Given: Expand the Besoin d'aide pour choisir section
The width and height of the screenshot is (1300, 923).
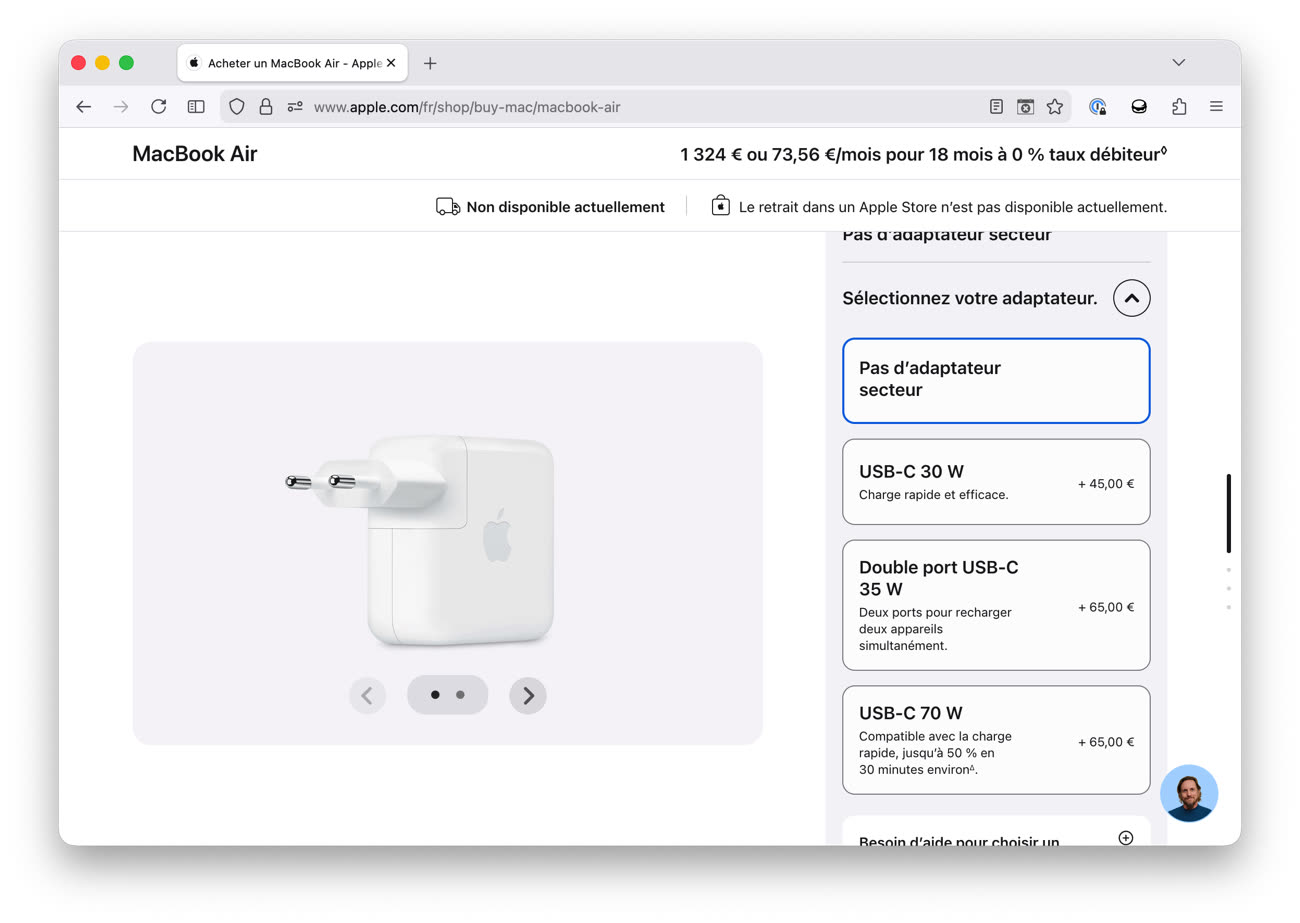Looking at the screenshot, I should [x=1125, y=838].
